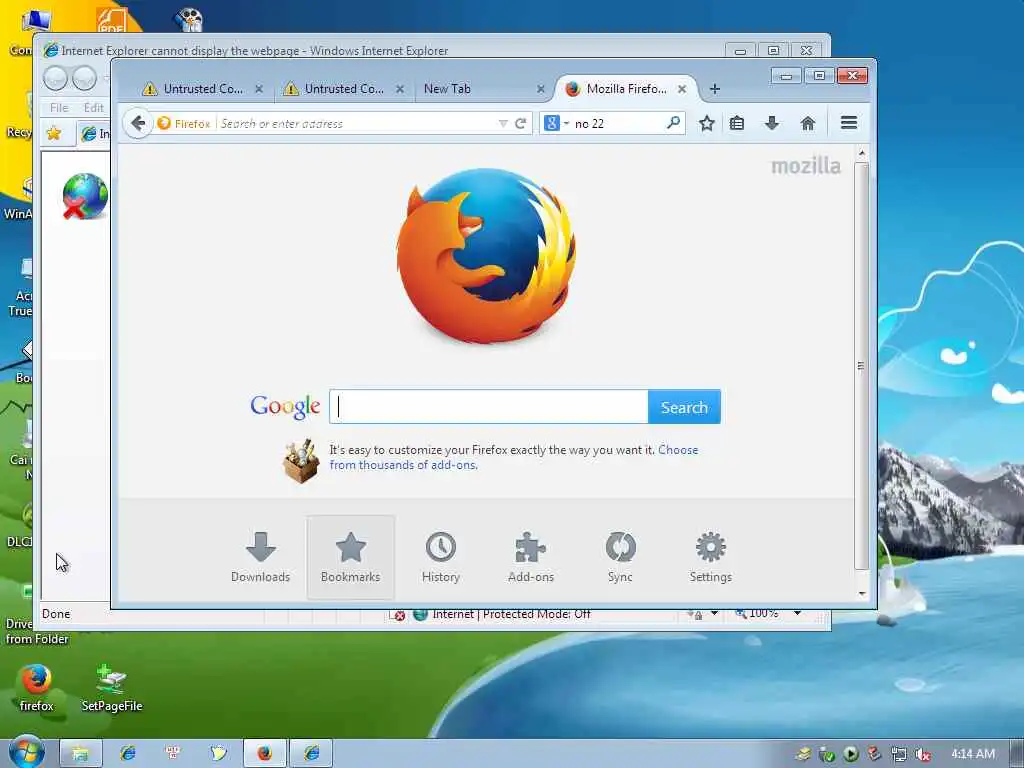1024x768 pixels.
Task: Click the forward button in Internet Explorer
Action: pyautogui.click(x=84, y=78)
